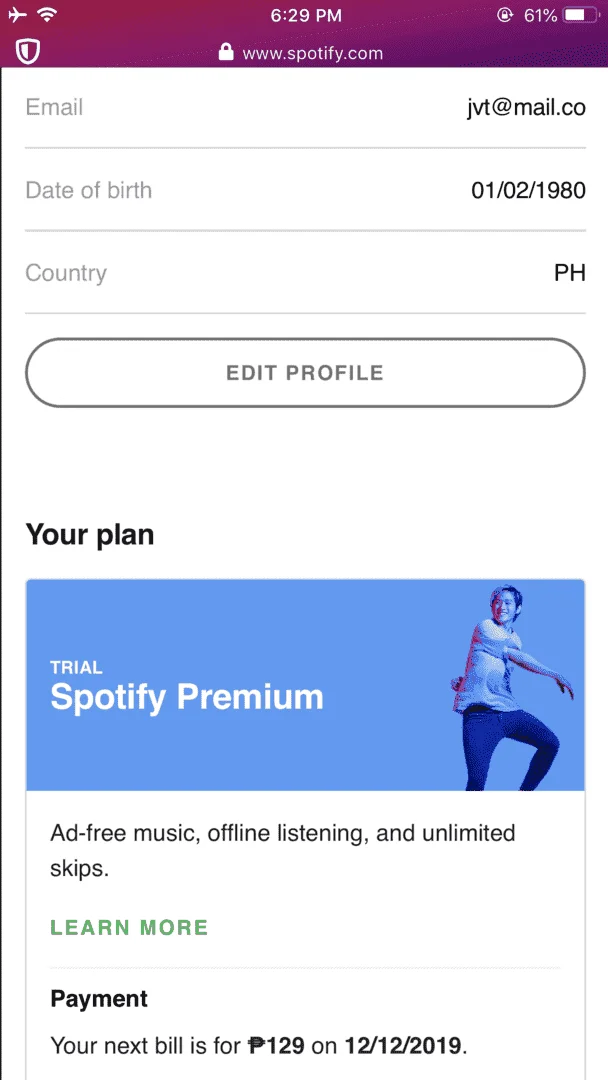Viewport: 608px width, 1080px height.
Task: Tap the Your plan heading
Action: pyautogui.click(x=90, y=535)
